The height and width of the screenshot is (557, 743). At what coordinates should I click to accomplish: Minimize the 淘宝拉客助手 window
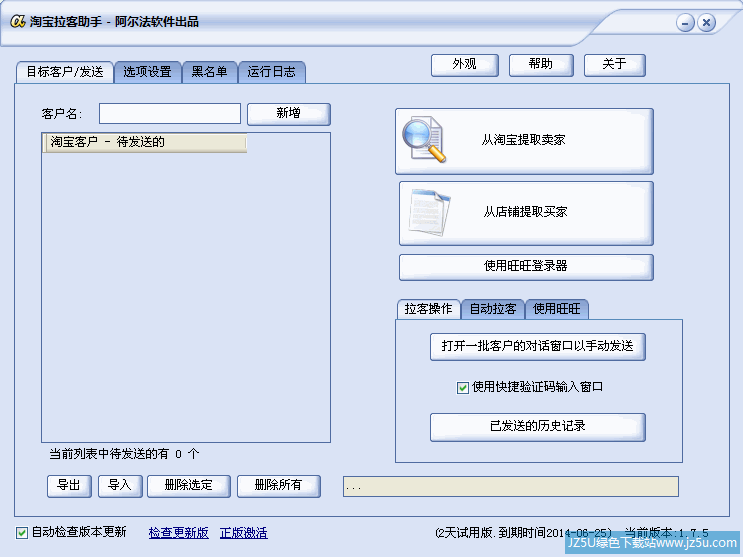tap(685, 22)
